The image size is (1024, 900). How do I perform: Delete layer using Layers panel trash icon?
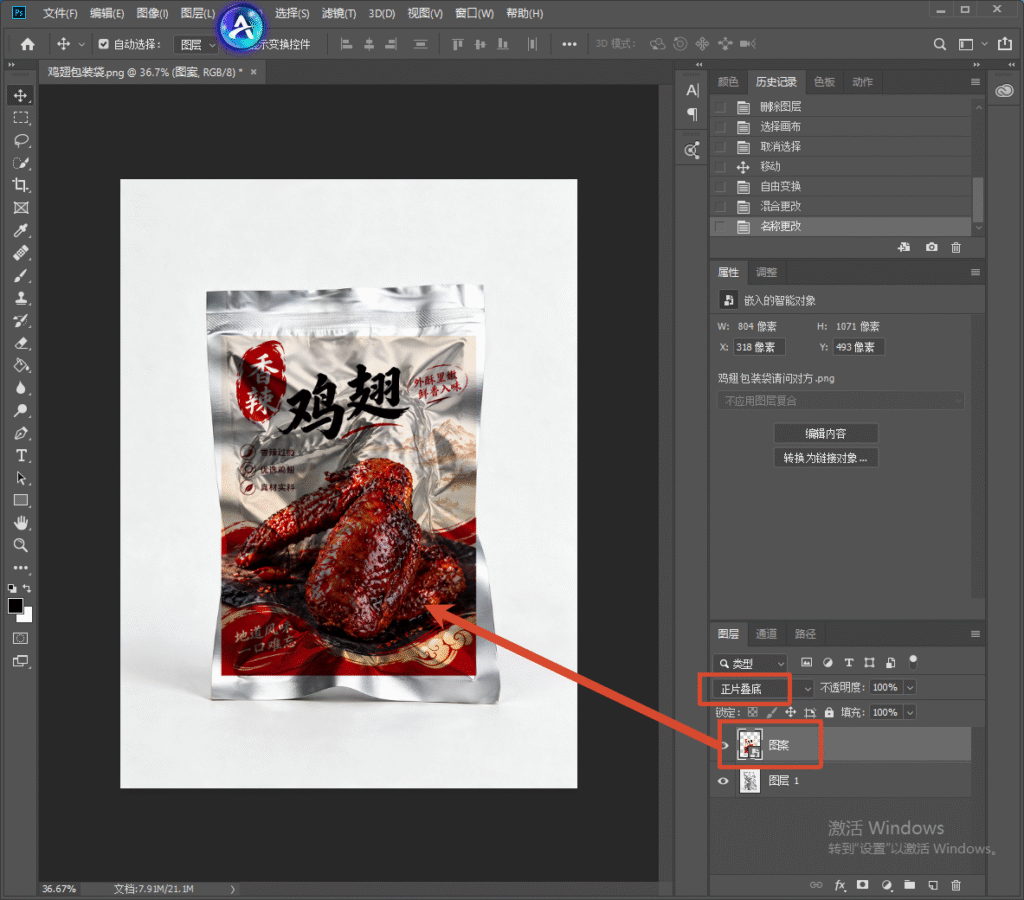(x=956, y=885)
